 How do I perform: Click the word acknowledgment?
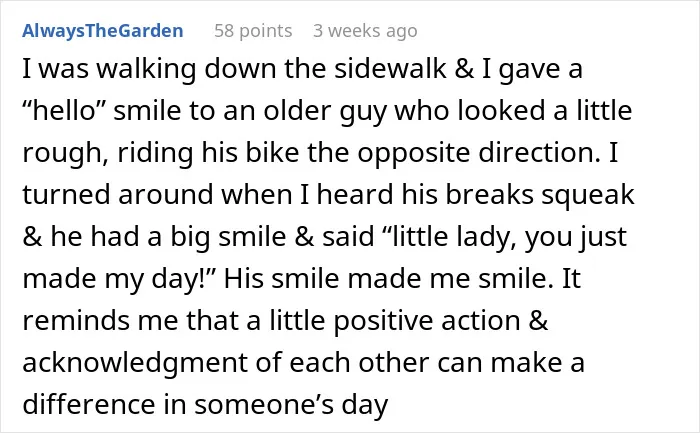pos(134,362)
